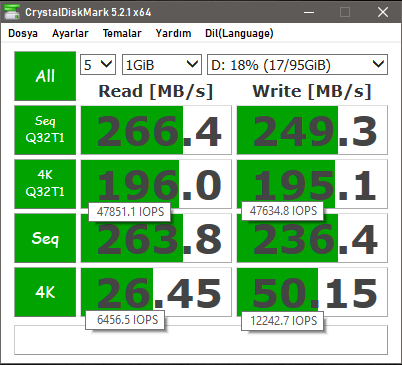Close the CrystalDiskMark window
402x365 pixels.
383,12
